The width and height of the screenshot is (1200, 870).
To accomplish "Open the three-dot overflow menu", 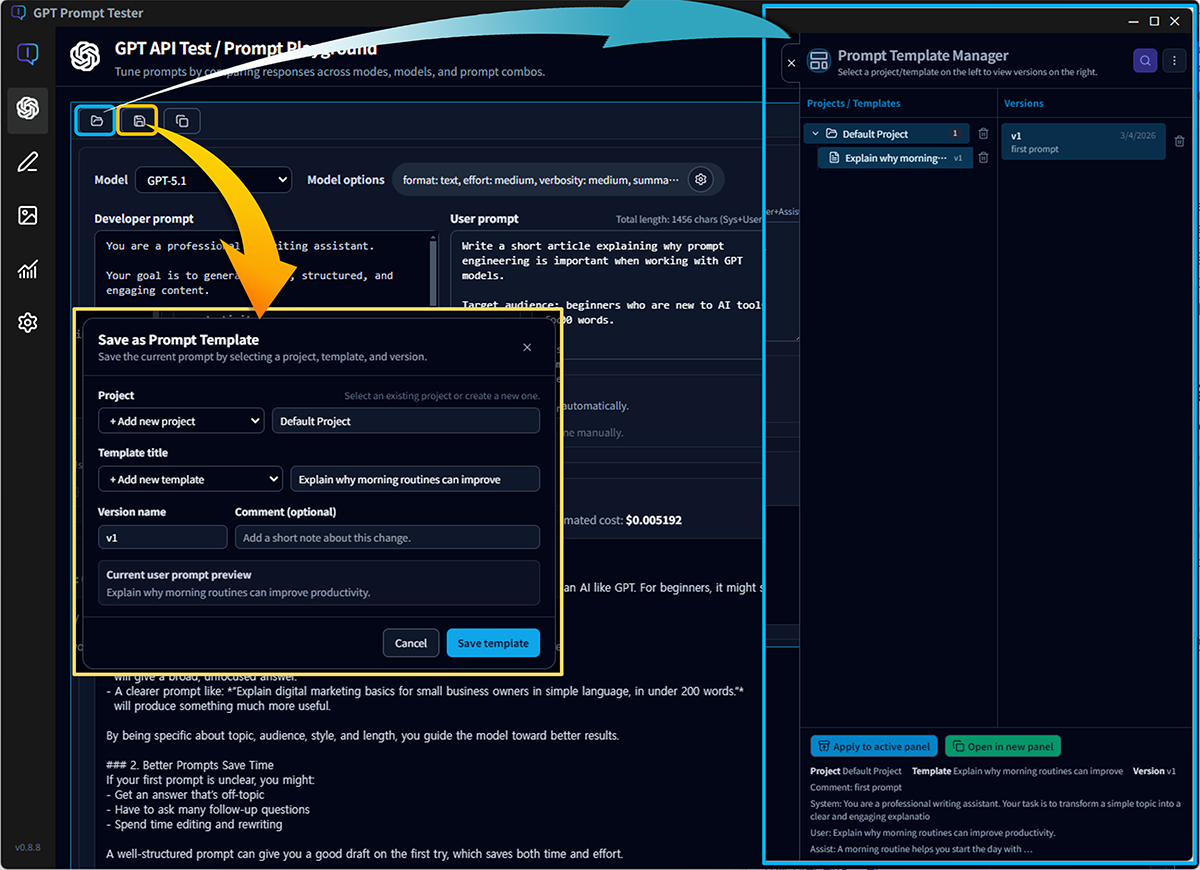I will [x=1174, y=61].
